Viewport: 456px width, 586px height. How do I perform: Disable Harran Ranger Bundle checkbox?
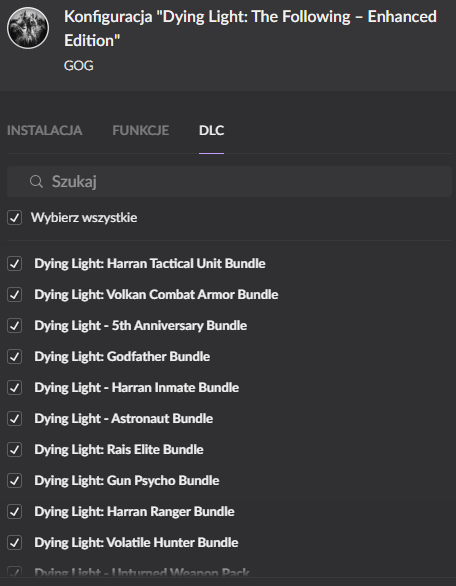click(15, 512)
